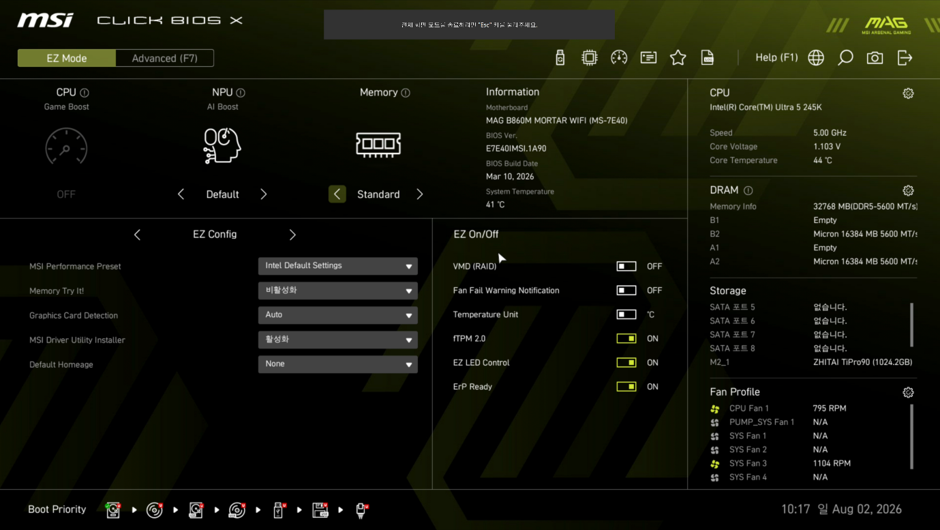Click 'Intel(R) Core(TM) Ultra 5 245K' text
The image size is (940, 530).
coord(766,107)
